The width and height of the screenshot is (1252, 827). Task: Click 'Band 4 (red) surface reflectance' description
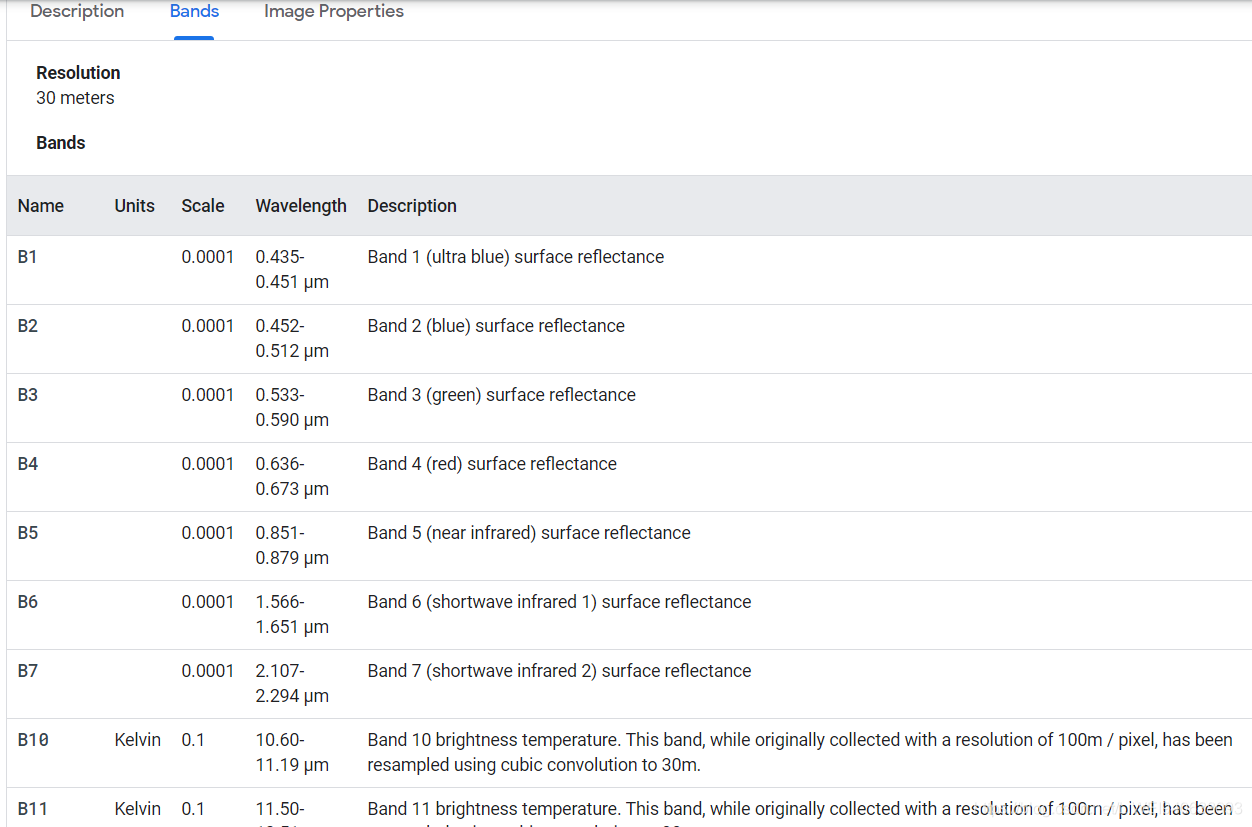click(492, 464)
